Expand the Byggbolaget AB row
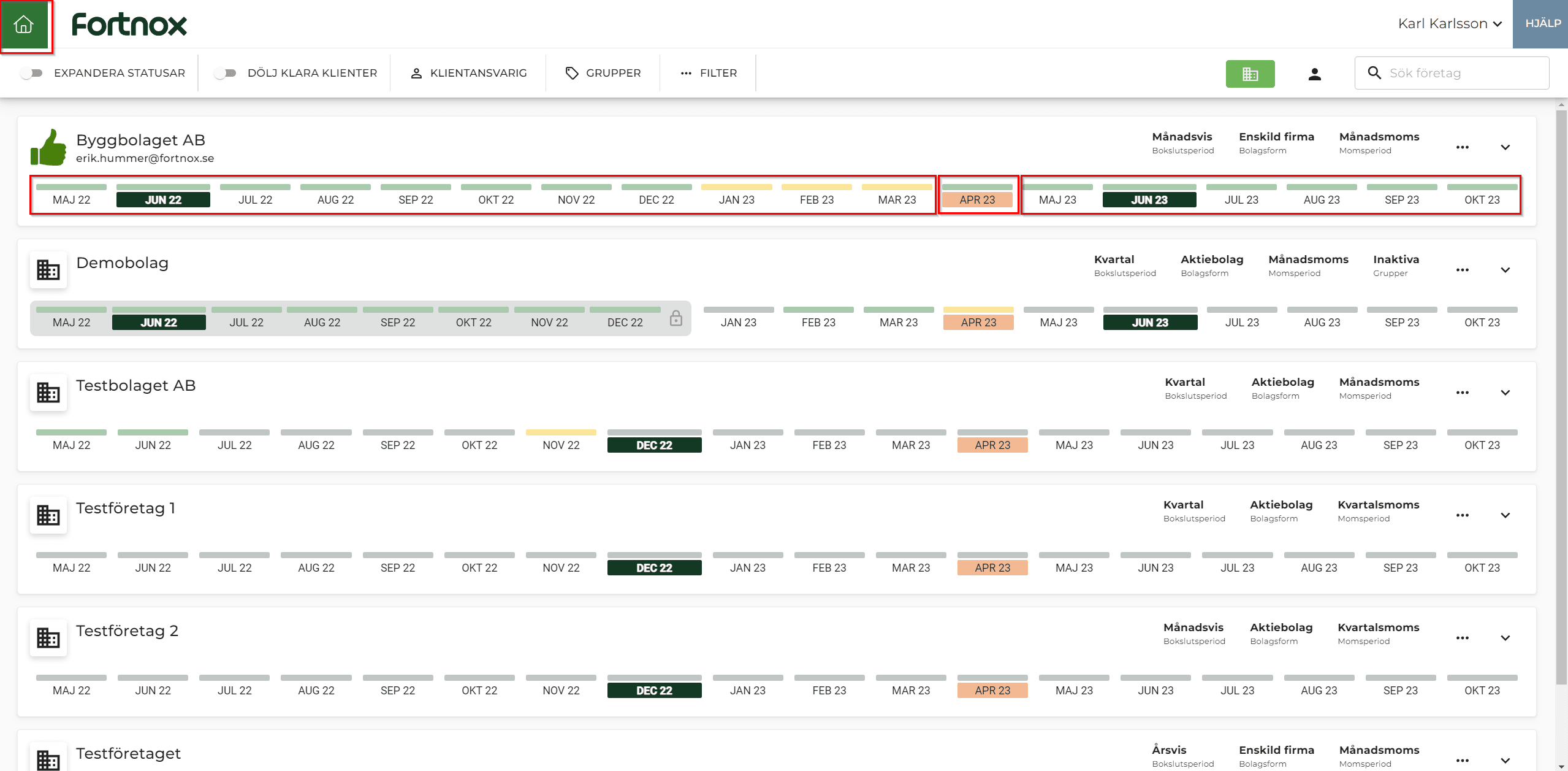Viewport: 1568px width, 771px height. pos(1505,147)
